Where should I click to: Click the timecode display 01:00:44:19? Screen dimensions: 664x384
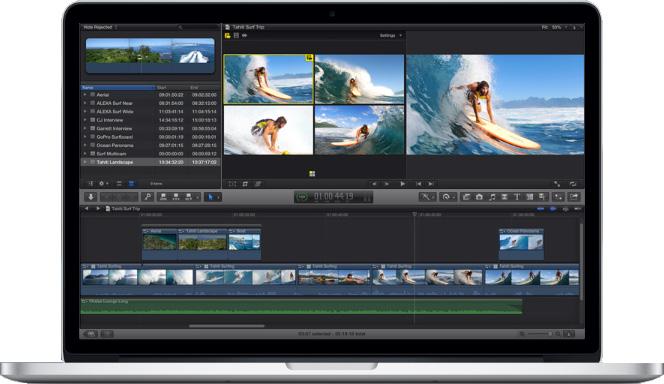pyautogui.click(x=333, y=196)
